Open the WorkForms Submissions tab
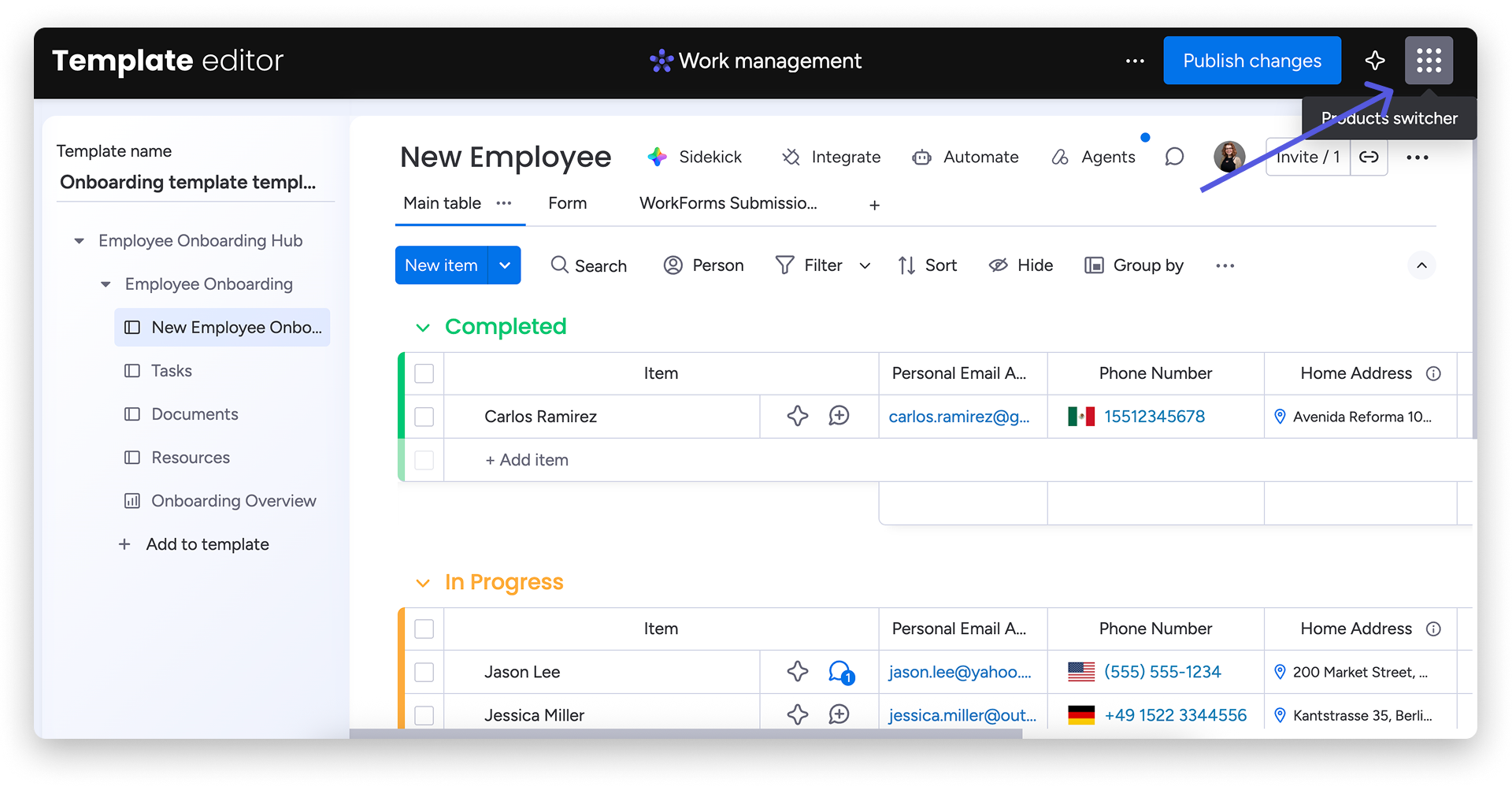 (728, 203)
